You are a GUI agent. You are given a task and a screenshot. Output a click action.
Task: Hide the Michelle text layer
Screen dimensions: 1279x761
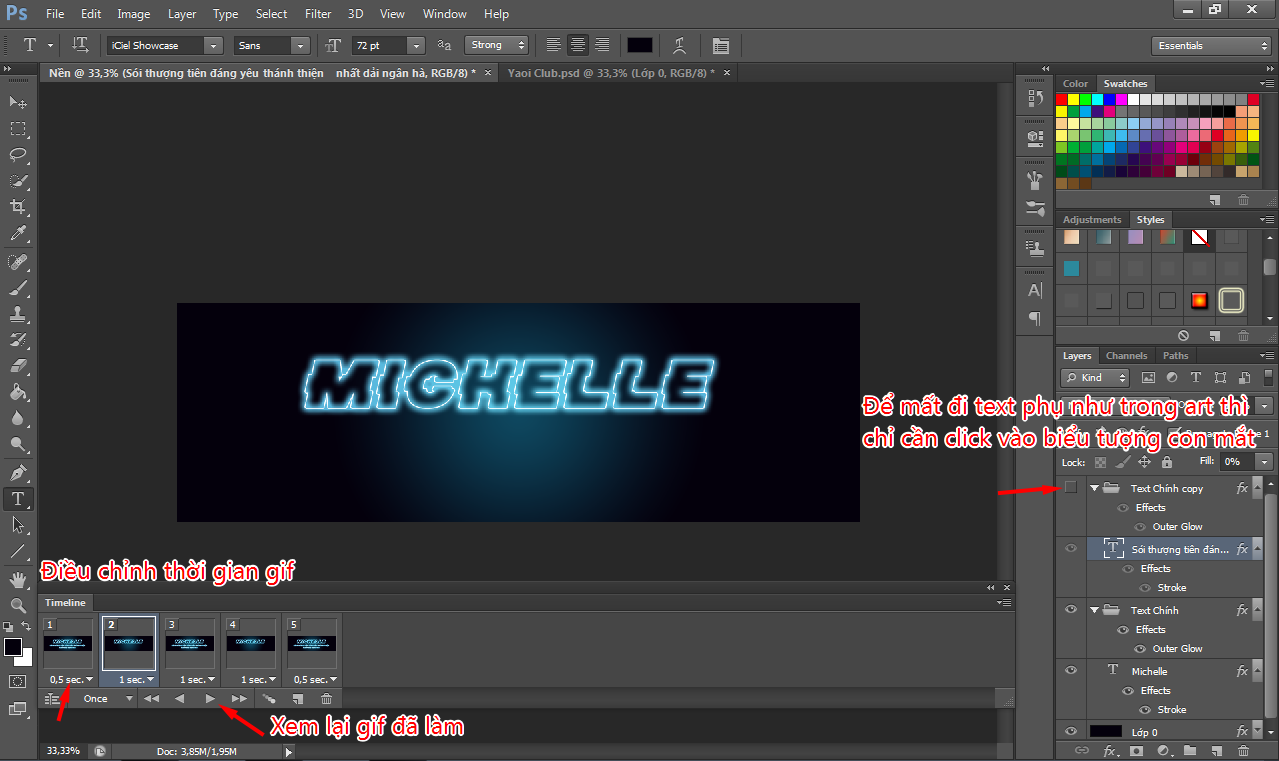pos(1071,671)
